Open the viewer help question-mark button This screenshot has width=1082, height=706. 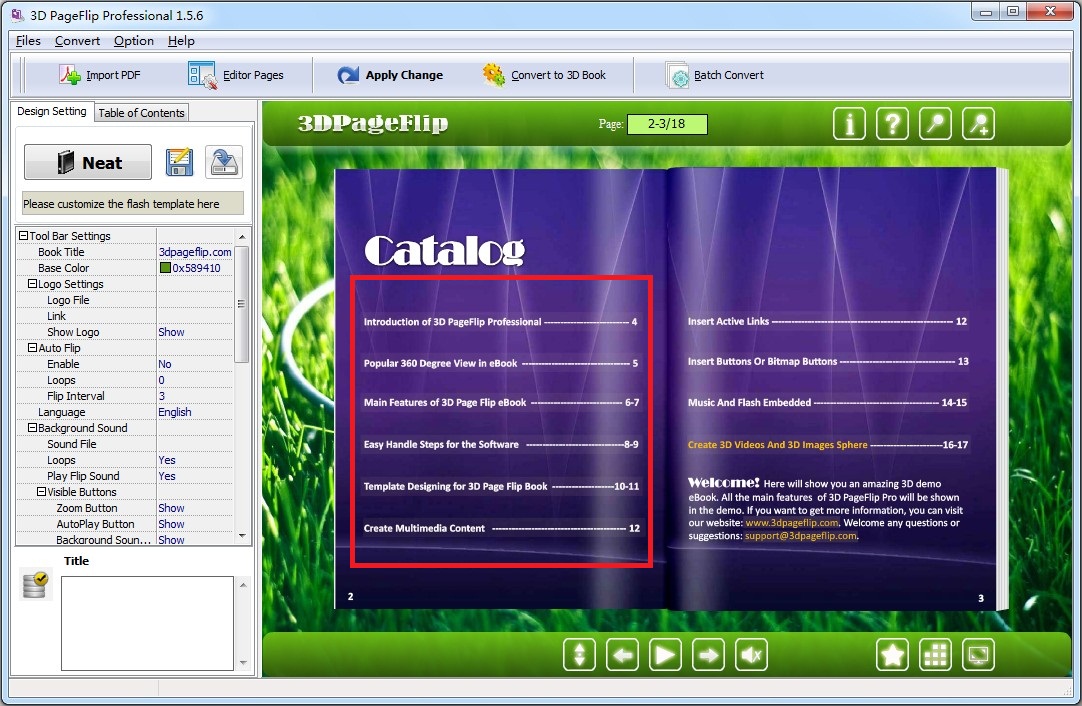(x=892, y=124)
